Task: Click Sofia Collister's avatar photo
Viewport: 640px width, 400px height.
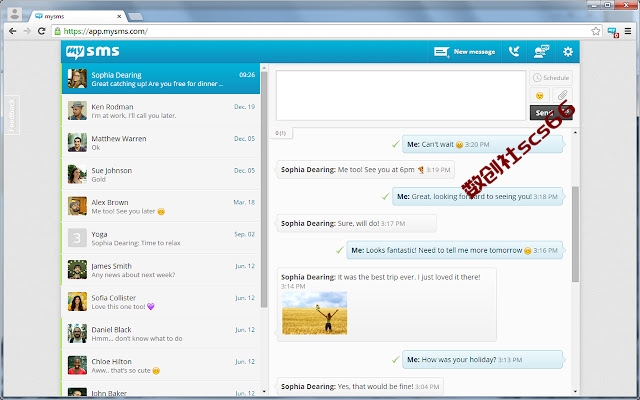Action: (x=77, y=302)
